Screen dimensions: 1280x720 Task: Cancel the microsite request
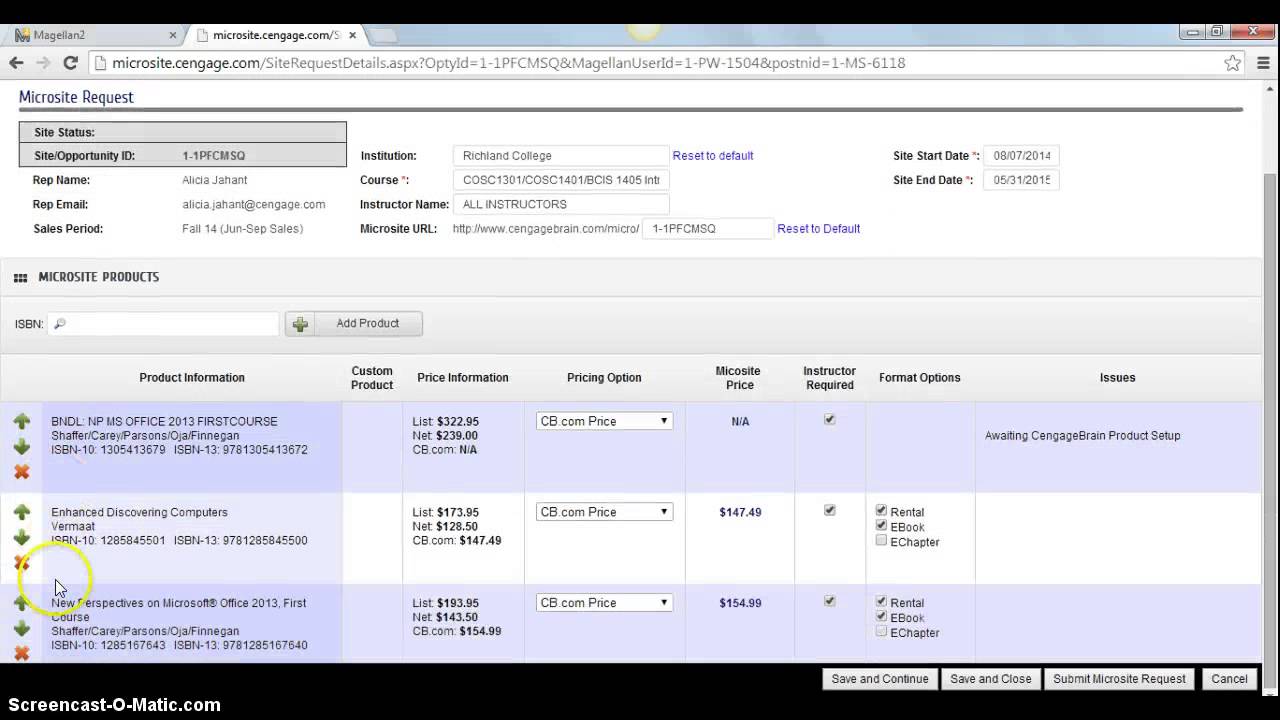click(x=1229, y=679)
